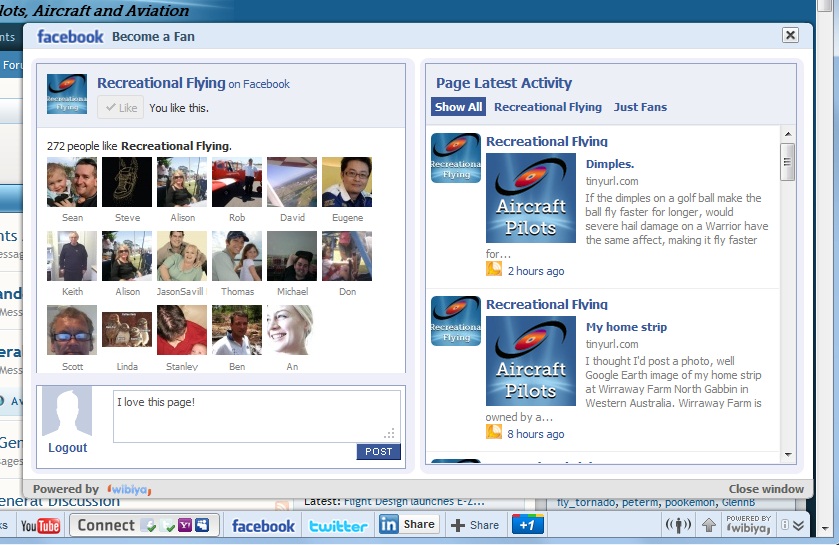Viewport: 839px width, 545px height.
Task: Click the Connect button in the bottom toolbar
Action: 145,525
